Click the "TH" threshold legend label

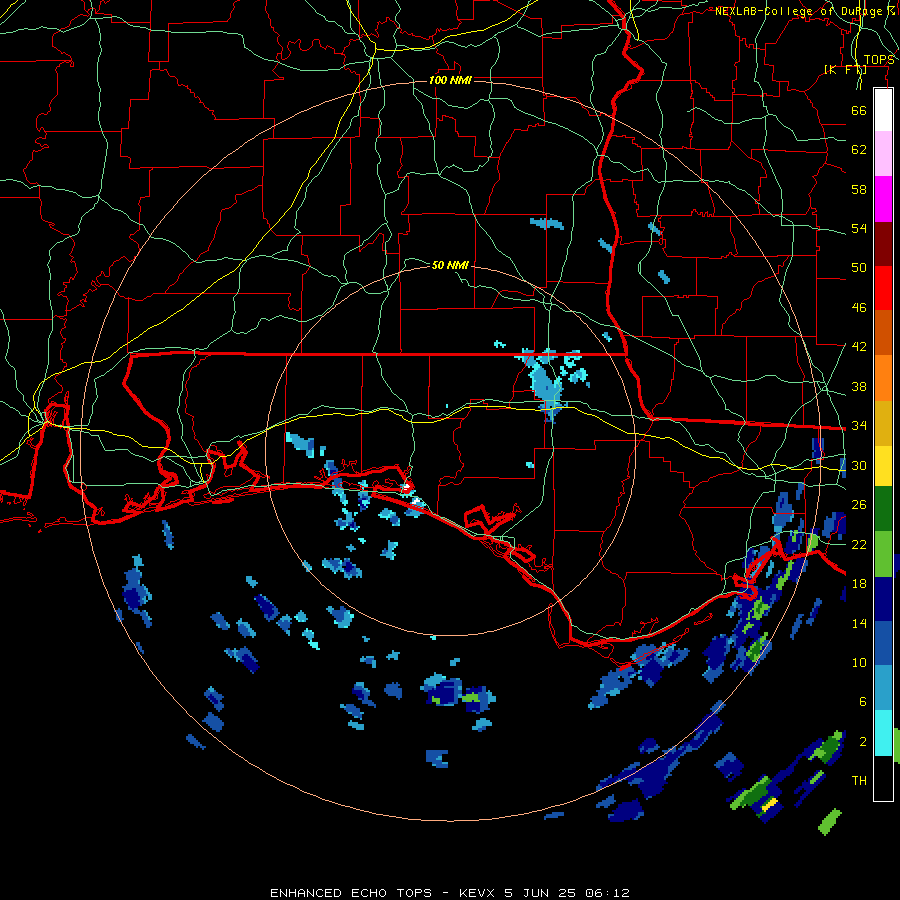pyautogui.click(x=859, y=781)
